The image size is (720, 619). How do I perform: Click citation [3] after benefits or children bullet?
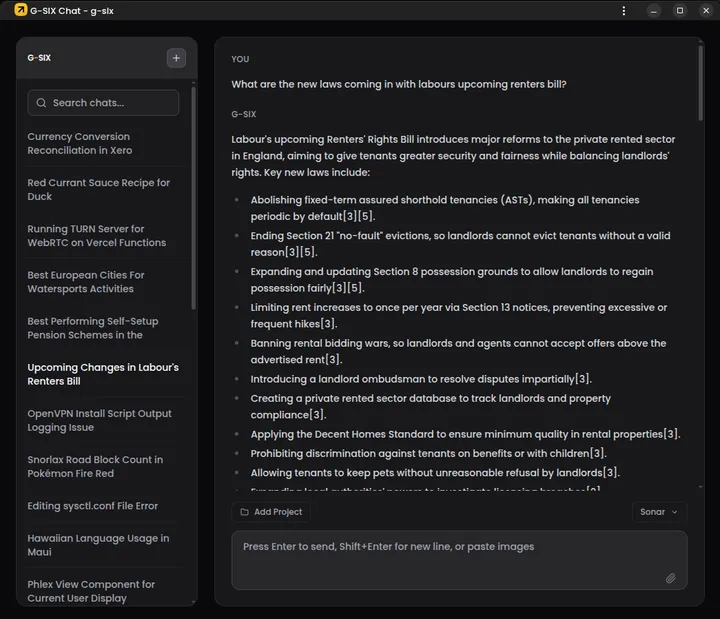pyautogui.click(x=597, y=453)
